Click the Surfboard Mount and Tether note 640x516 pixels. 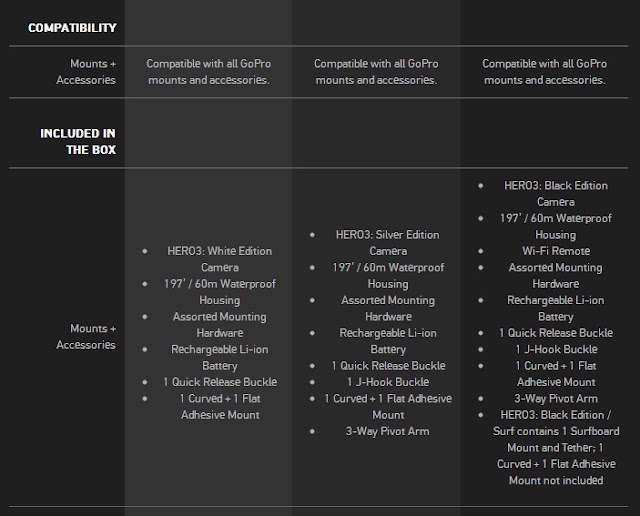(x=556, y=448)
